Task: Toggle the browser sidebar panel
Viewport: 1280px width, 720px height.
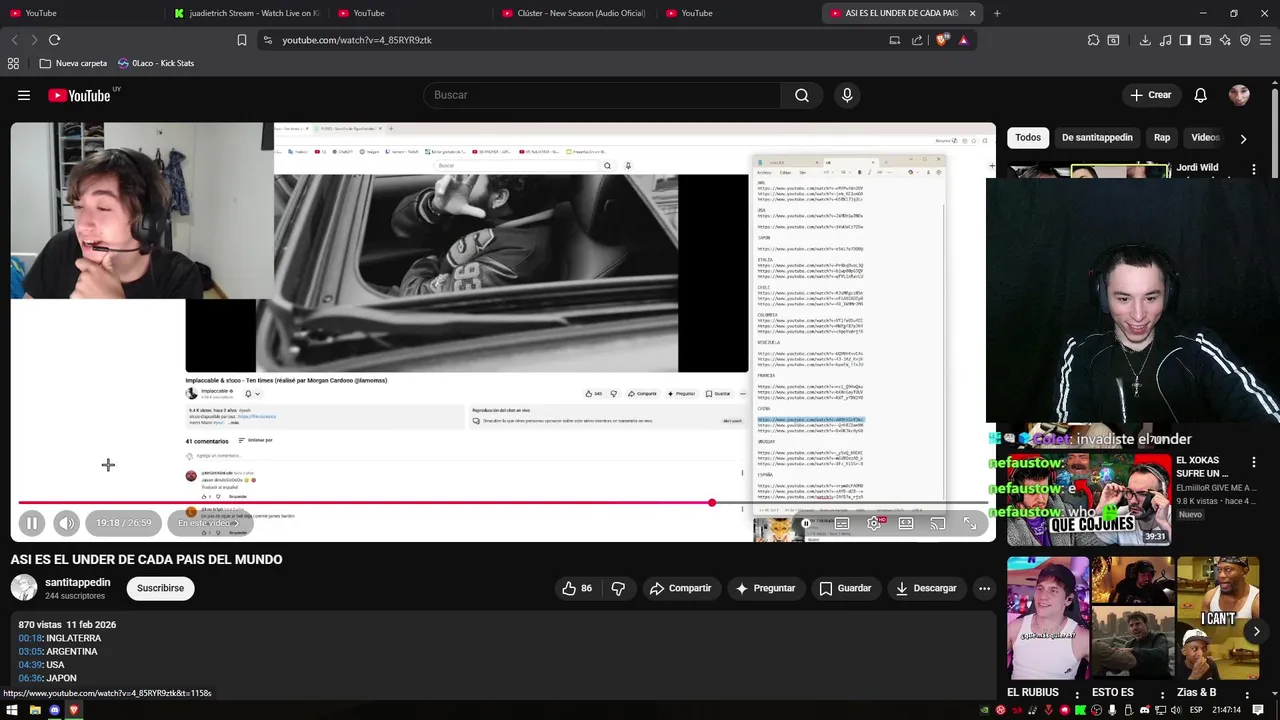Action: coord(1185,40)
